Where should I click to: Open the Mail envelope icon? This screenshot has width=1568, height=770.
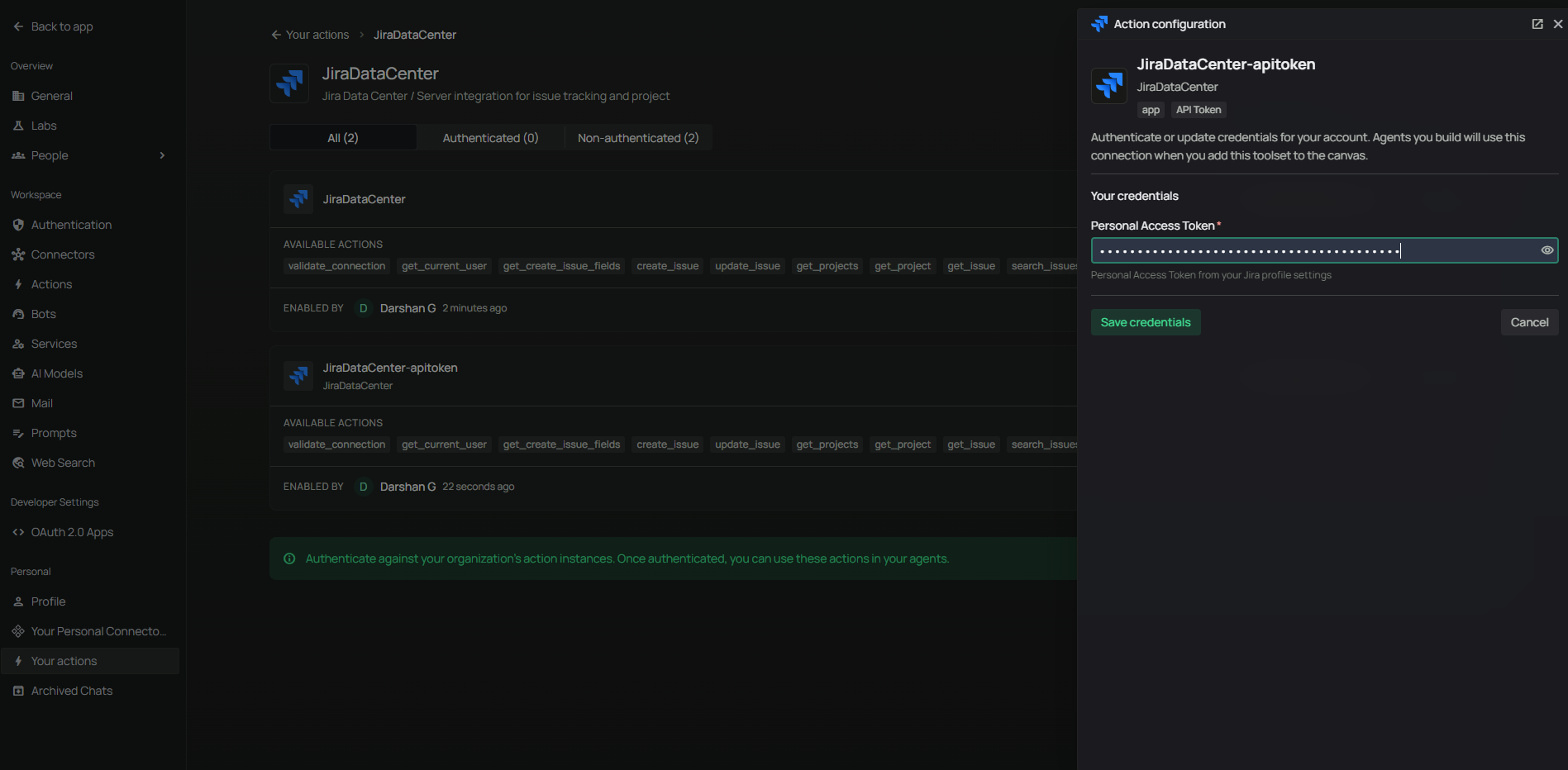(18, 403)
